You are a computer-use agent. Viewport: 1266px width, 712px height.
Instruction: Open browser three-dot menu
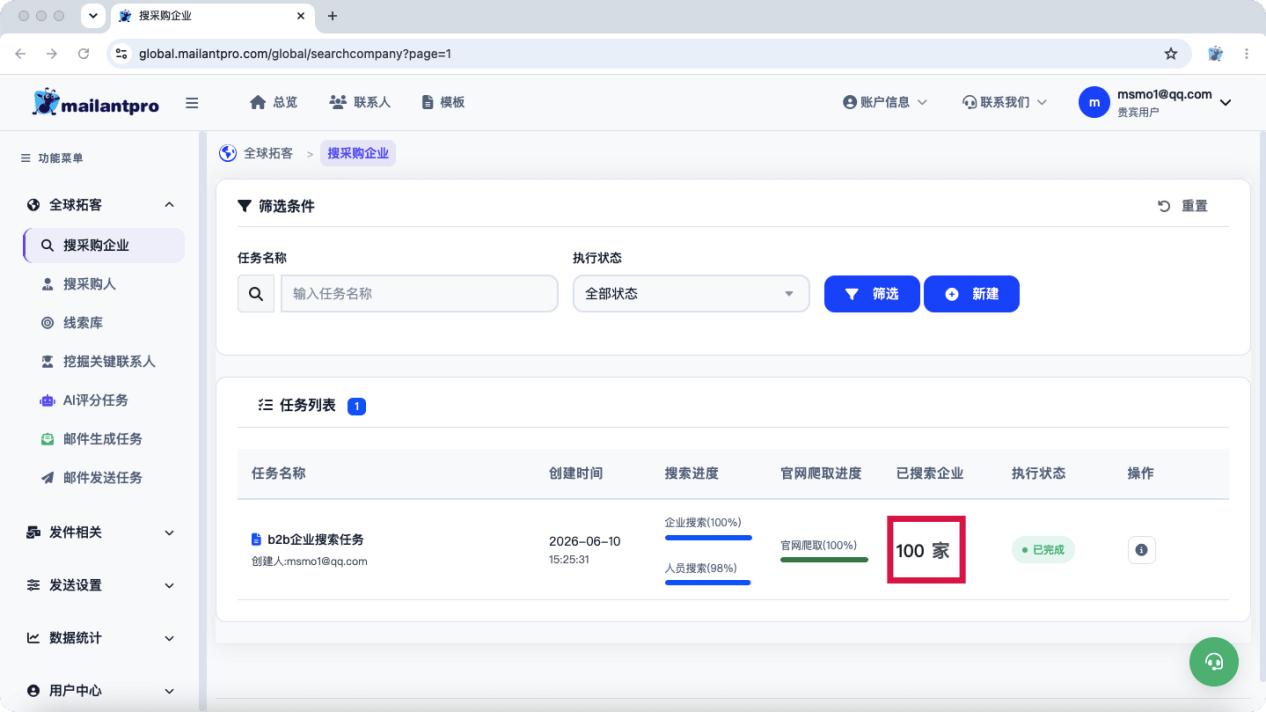pos(1246,54)
